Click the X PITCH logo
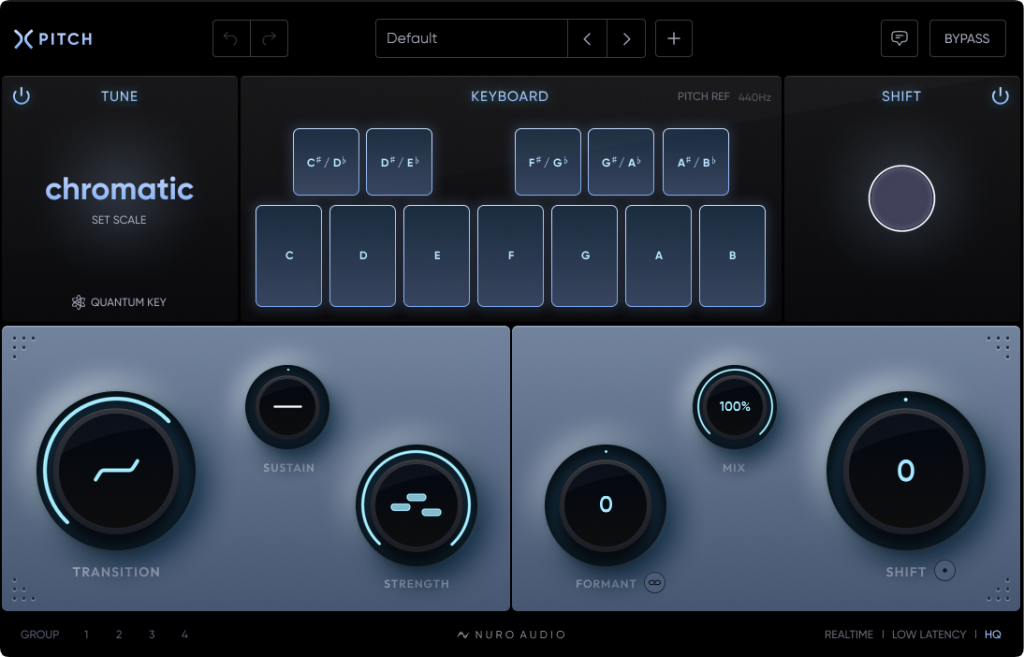 click(54, 39)
